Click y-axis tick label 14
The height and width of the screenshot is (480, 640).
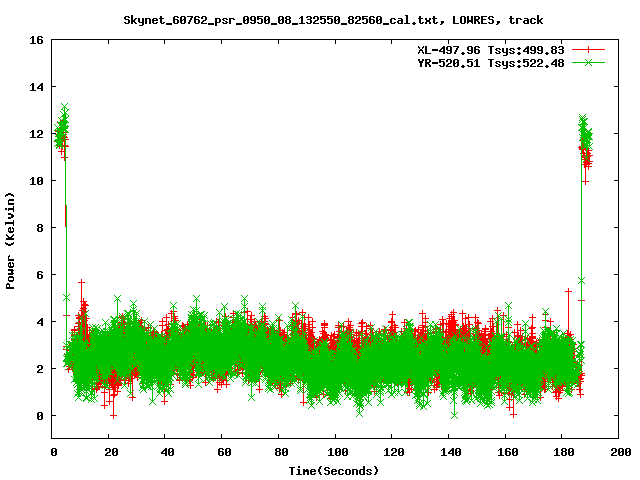coord(36,87)
